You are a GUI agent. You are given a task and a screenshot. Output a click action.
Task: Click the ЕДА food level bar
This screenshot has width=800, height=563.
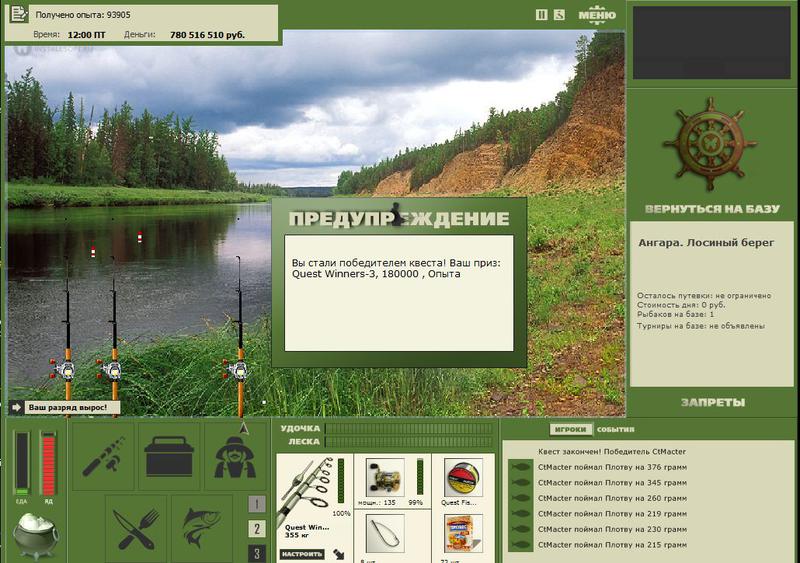21,463
